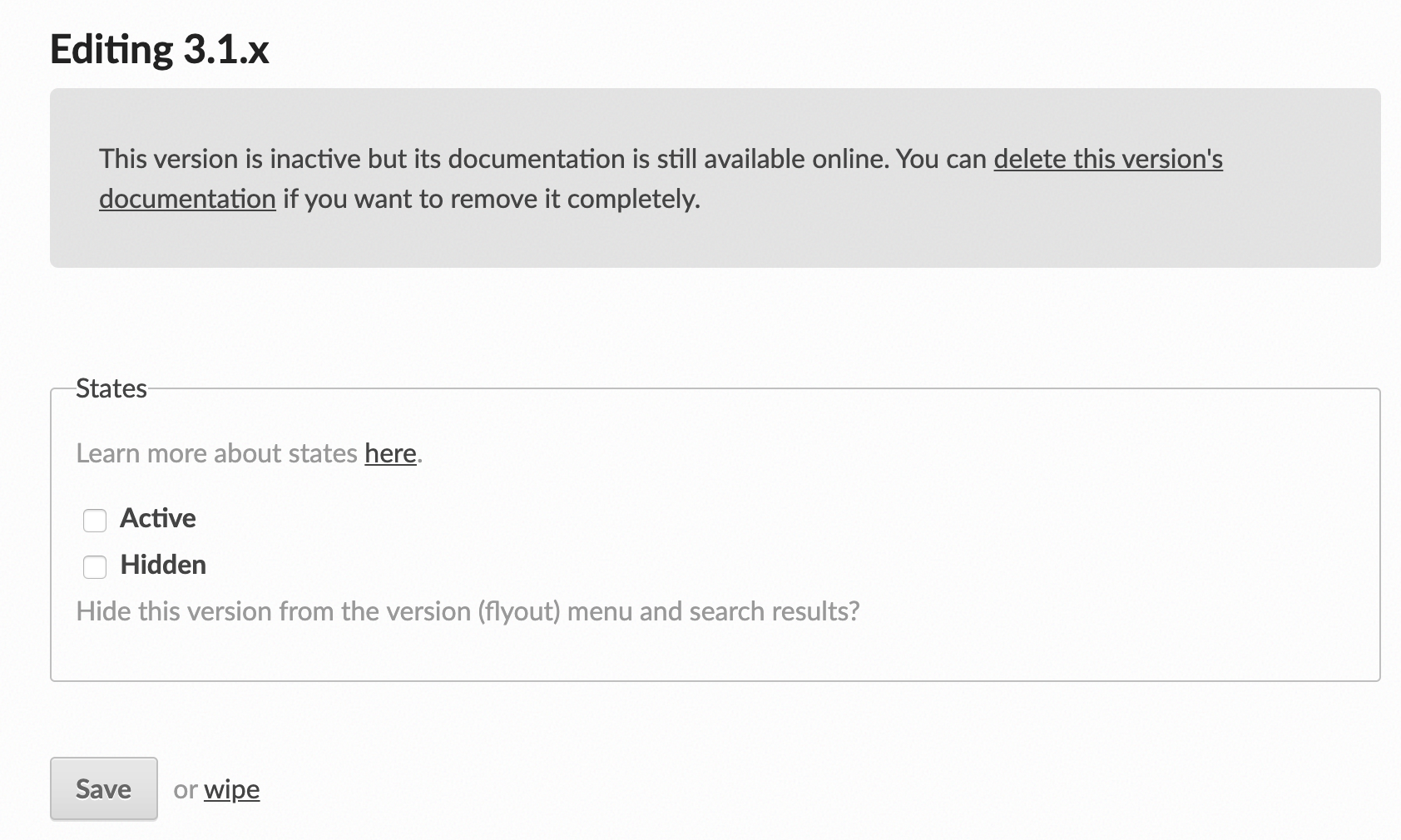Open the states documentation via here
1401x840 pixels.
(x=389, y=453)
